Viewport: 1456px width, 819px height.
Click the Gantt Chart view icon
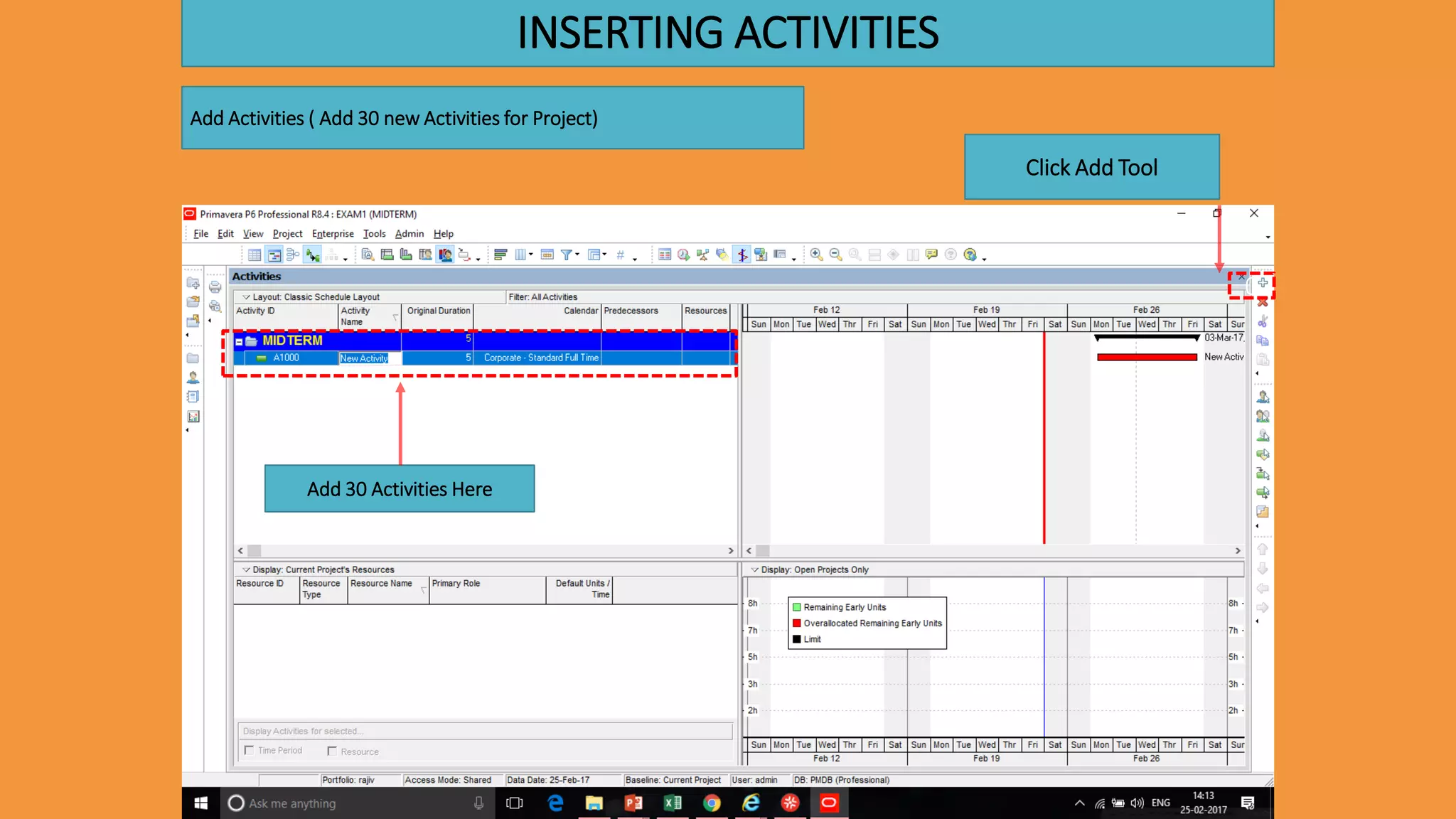(274, 255)
